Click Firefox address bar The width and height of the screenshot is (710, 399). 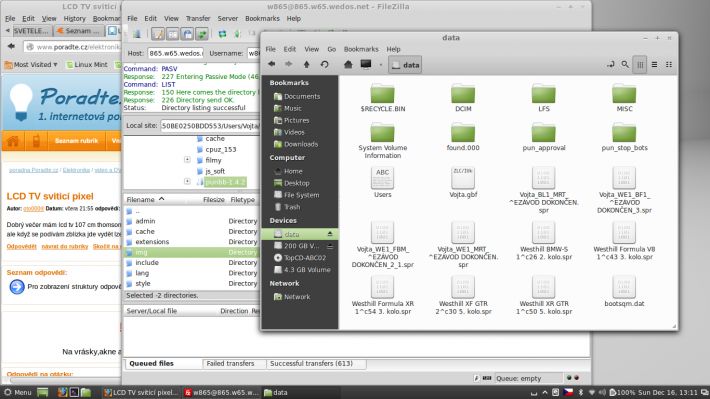(x=72, y=47)
